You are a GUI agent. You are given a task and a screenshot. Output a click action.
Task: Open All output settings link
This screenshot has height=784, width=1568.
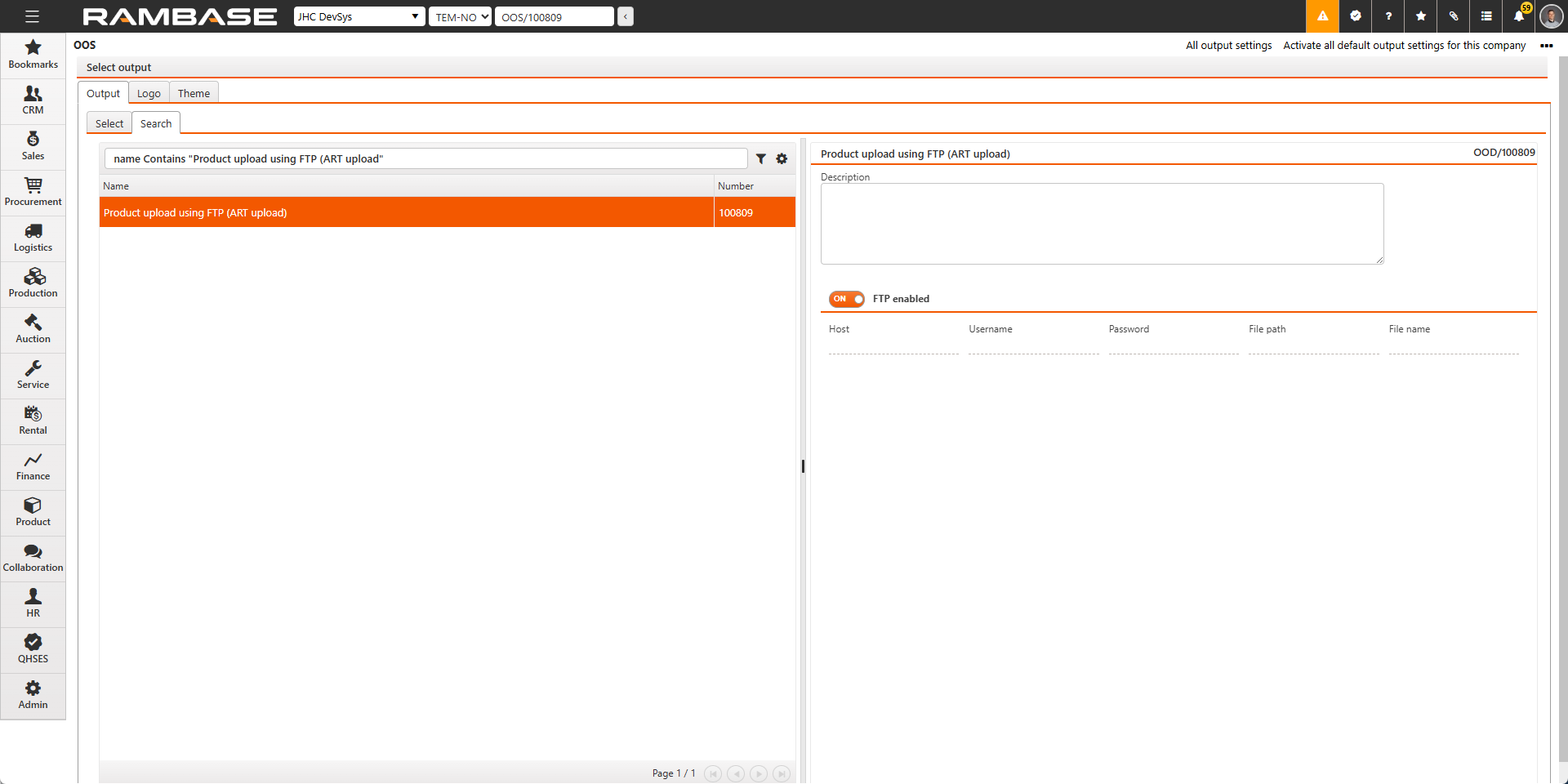click(x=1228, y=46)
